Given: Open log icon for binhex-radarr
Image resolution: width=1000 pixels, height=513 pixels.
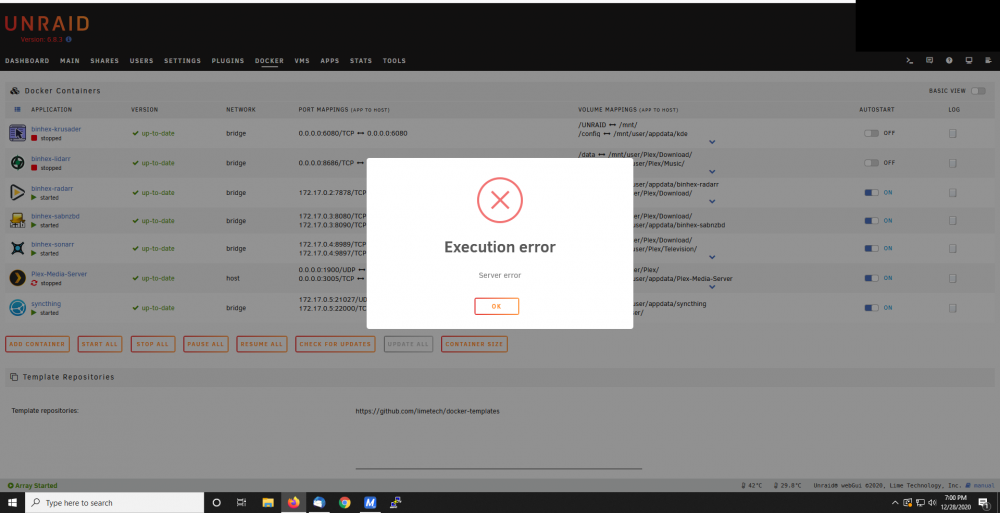Looking at the screenshot, I should 953,192.
